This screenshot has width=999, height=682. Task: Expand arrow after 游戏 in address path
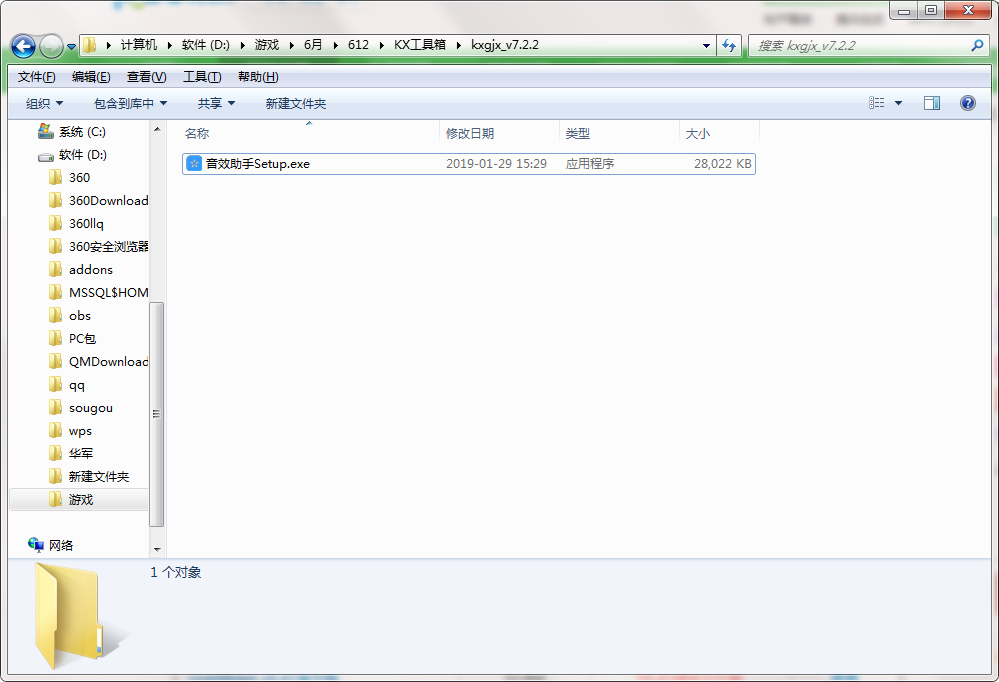coord(291,45)
